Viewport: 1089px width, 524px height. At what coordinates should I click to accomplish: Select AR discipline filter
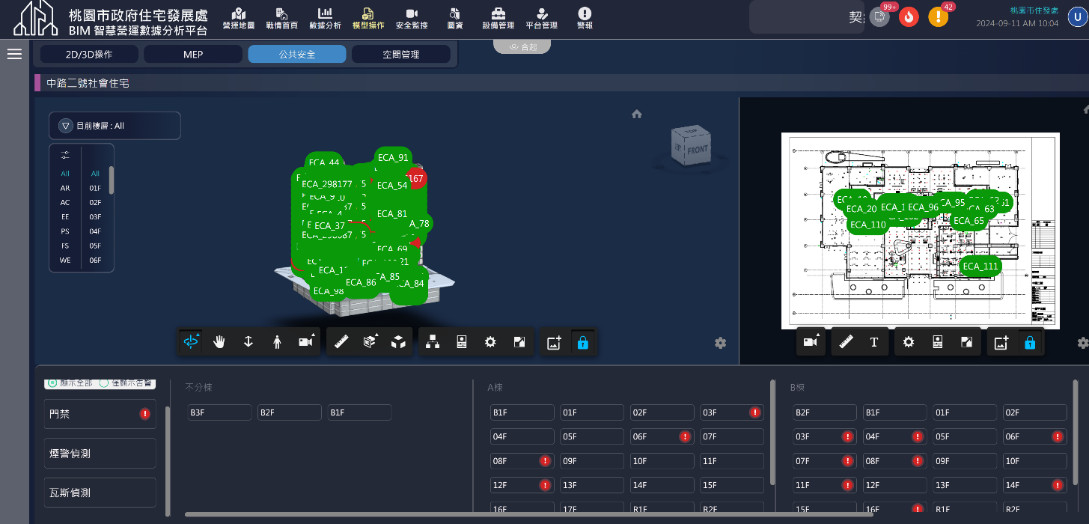(x=65, y=188)
